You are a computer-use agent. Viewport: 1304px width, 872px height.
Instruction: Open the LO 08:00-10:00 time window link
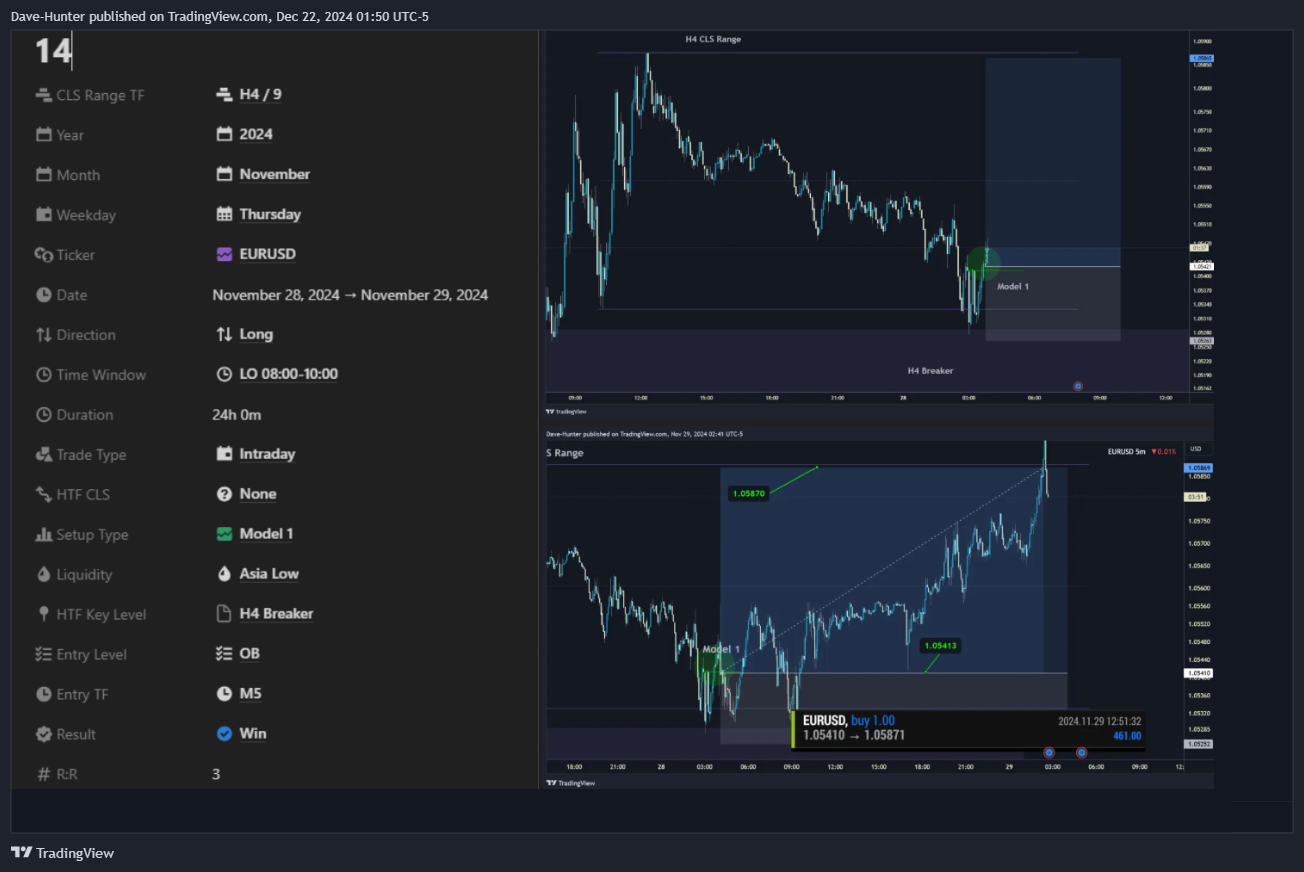point(288,374)
